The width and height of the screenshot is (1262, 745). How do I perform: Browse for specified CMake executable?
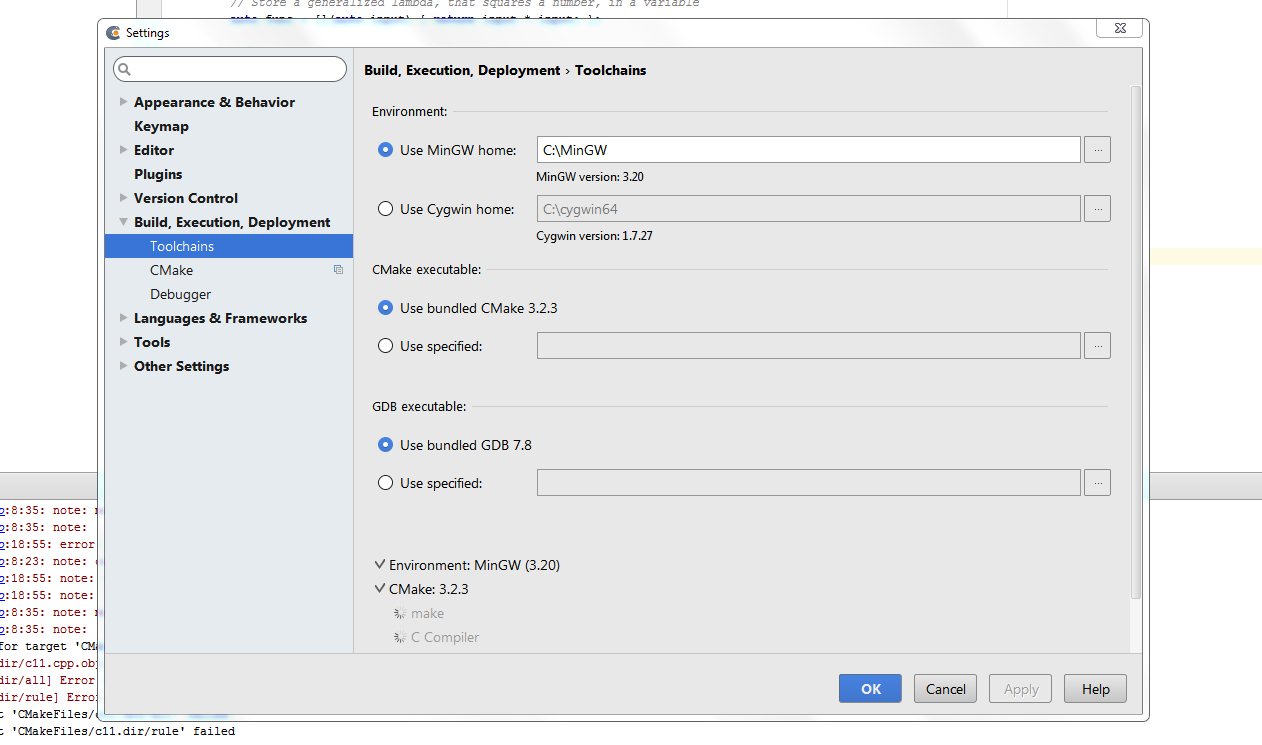(x=1097, y=346)
